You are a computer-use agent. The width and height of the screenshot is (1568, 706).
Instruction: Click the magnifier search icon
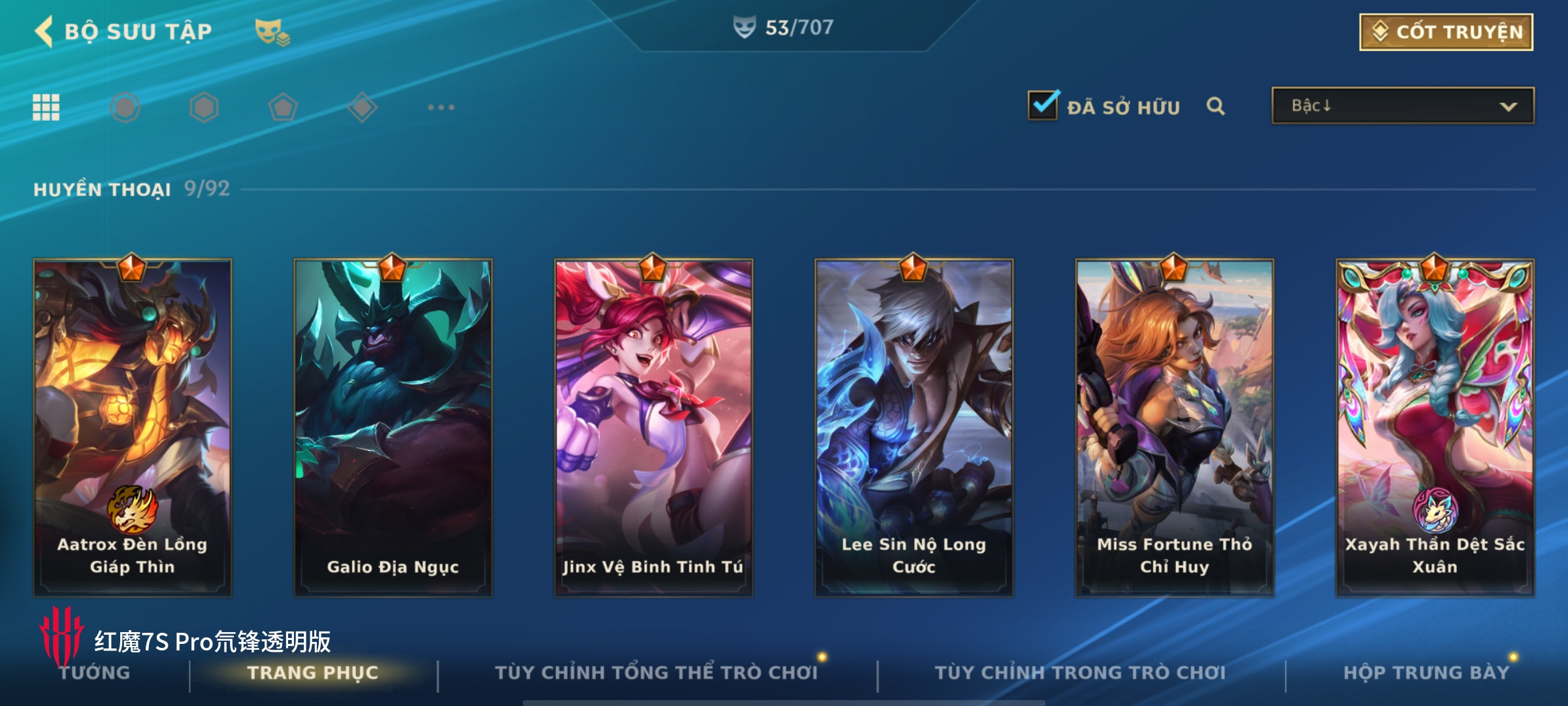(x=1215, y=106)
